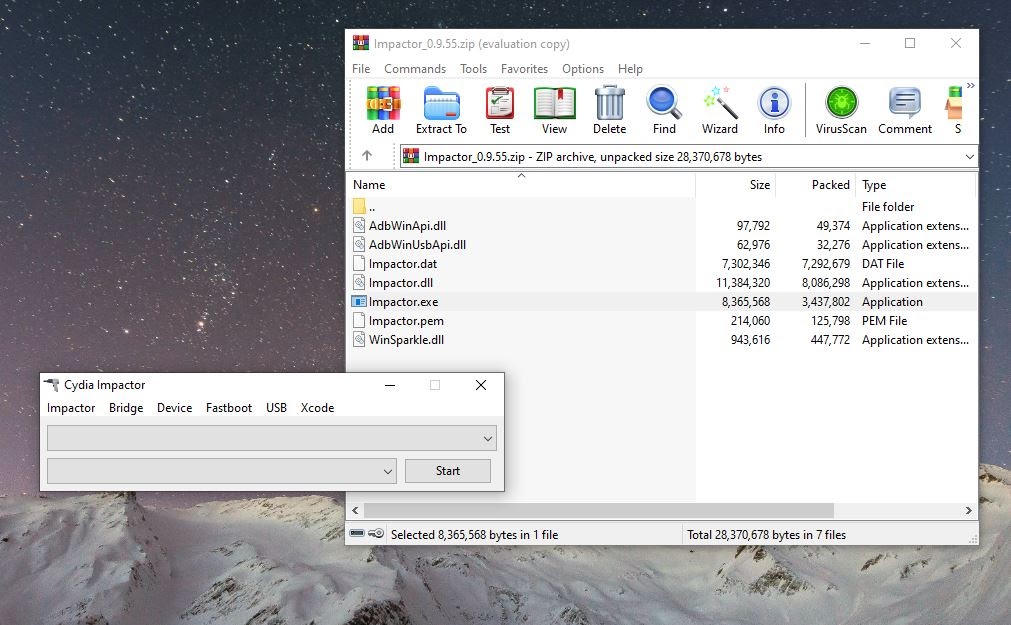1011x625 pixels.
Task: Select the Impactor.pem file name
Action: 406,321
